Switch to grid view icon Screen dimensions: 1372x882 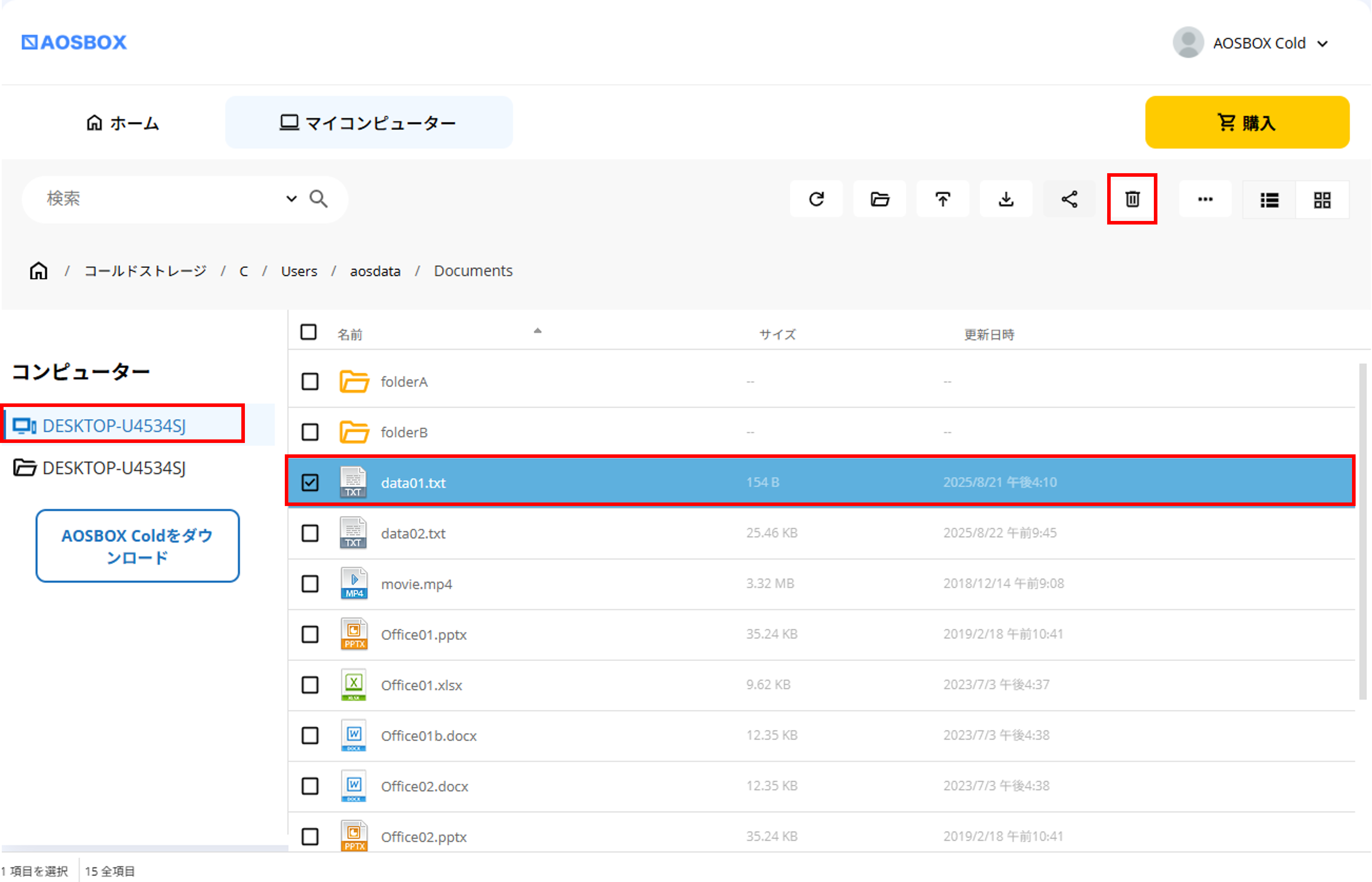click(1322, 200)
